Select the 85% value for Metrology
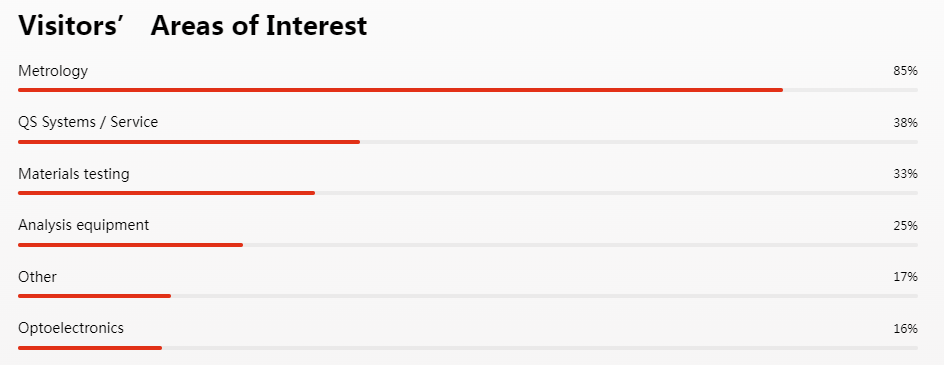The height and width of the screenshot is (365, 944). coord(905,71)
